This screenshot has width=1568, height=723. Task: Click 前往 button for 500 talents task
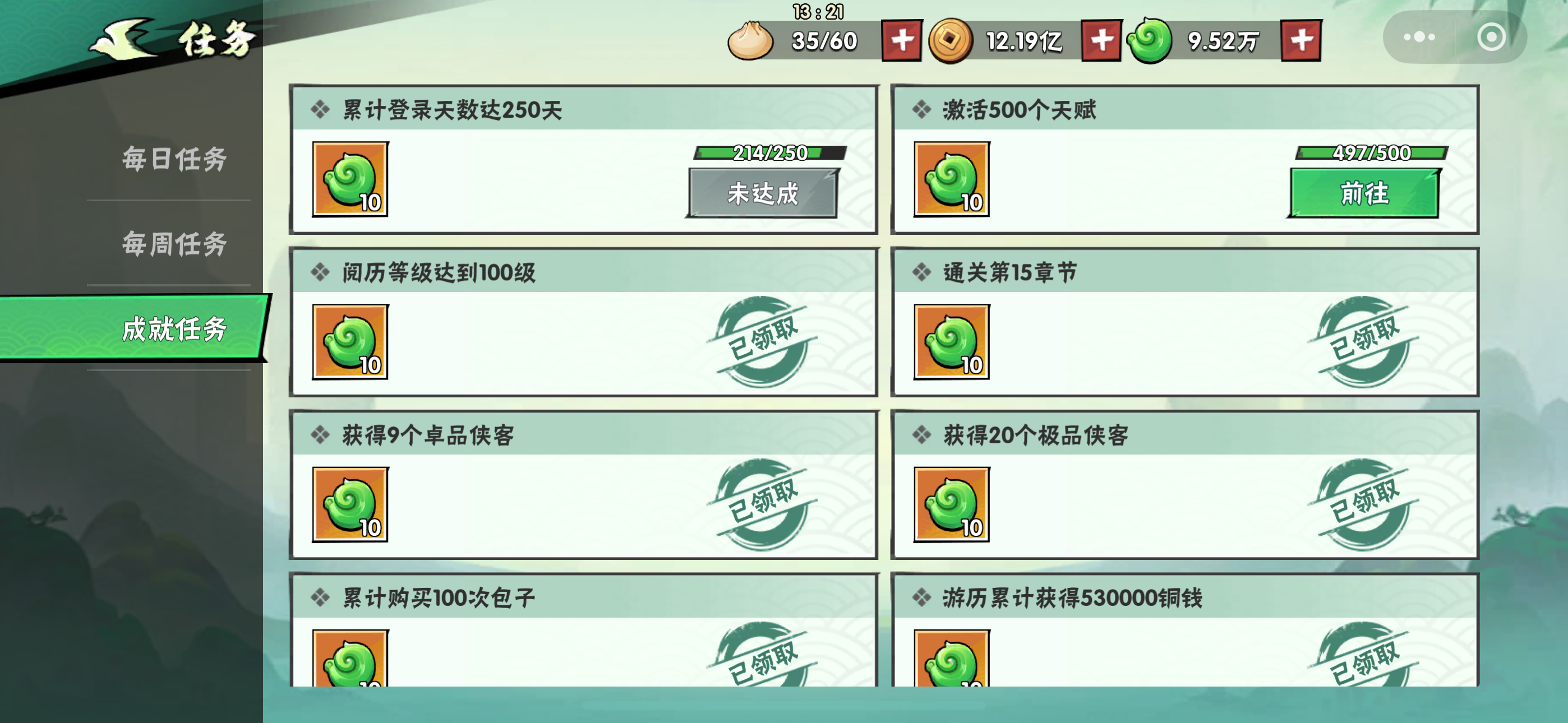[x=1364, y=193]
